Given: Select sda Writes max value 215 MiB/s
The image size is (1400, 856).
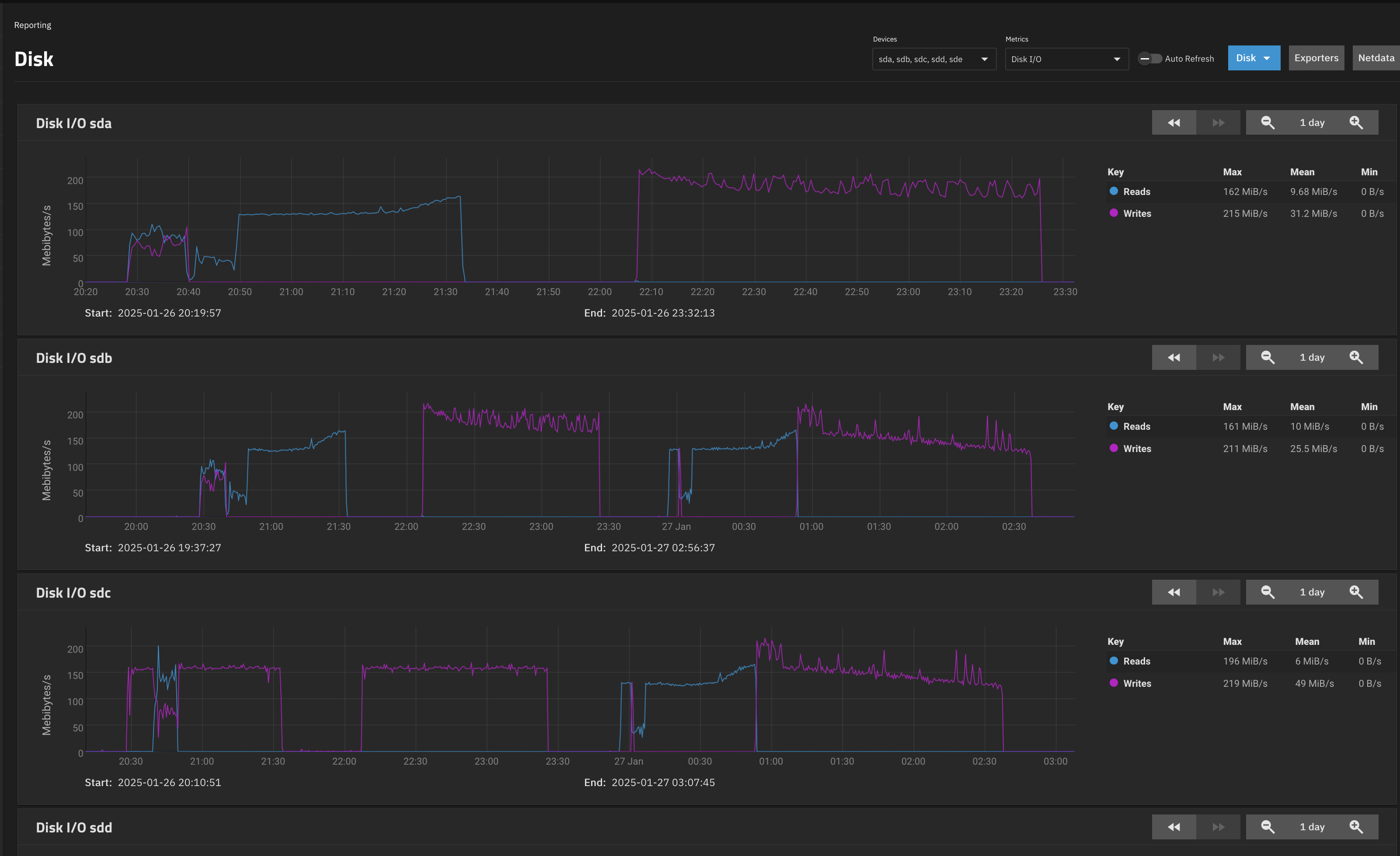Looking at the screenshot, I should coord(1245,214).
